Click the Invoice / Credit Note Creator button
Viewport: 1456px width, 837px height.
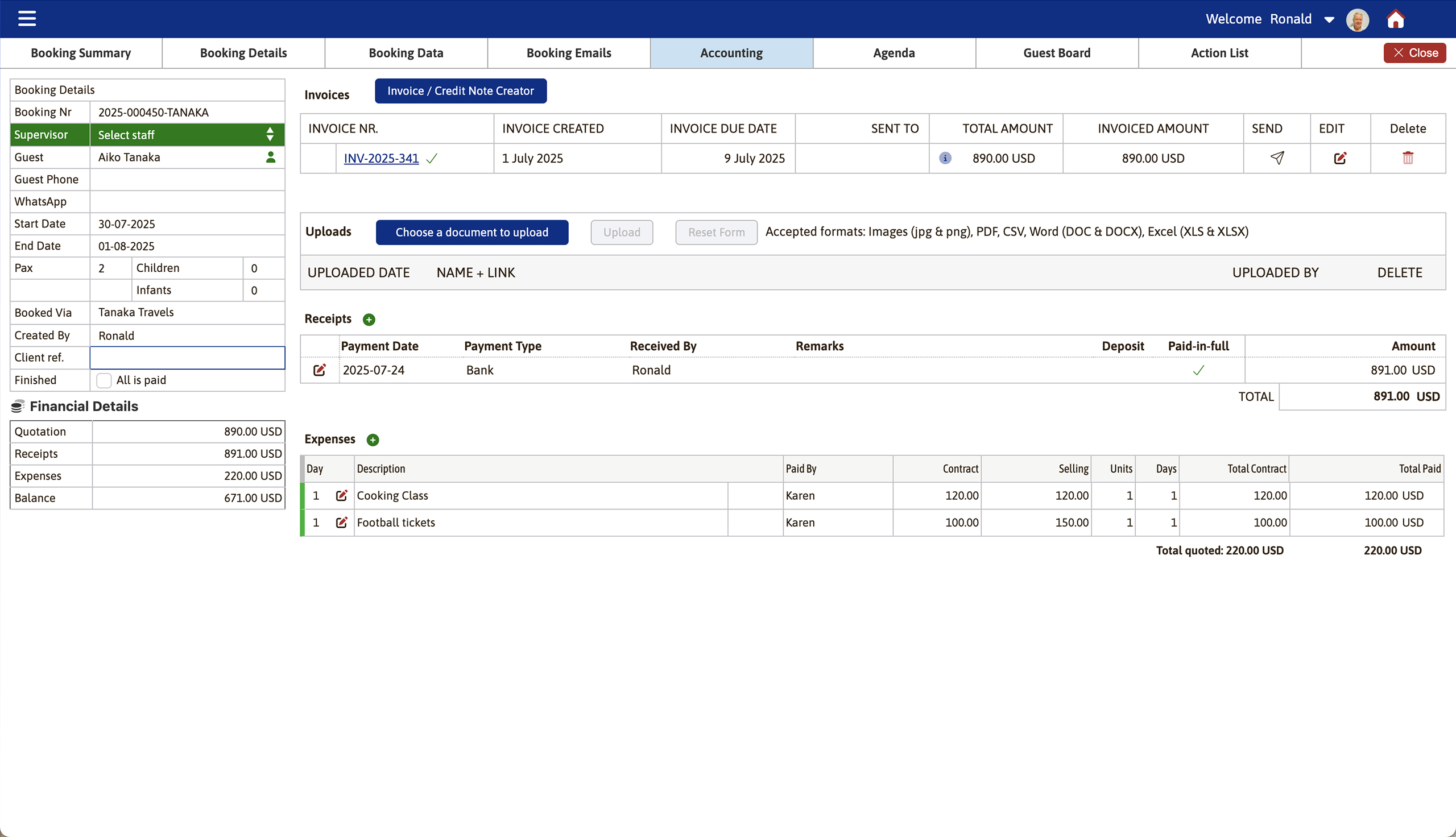[x=461, y=90]
